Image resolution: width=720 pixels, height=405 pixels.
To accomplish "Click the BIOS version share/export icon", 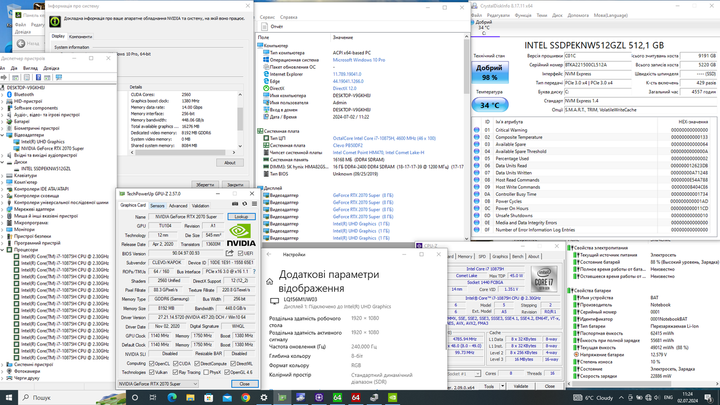I will (230, 253).
